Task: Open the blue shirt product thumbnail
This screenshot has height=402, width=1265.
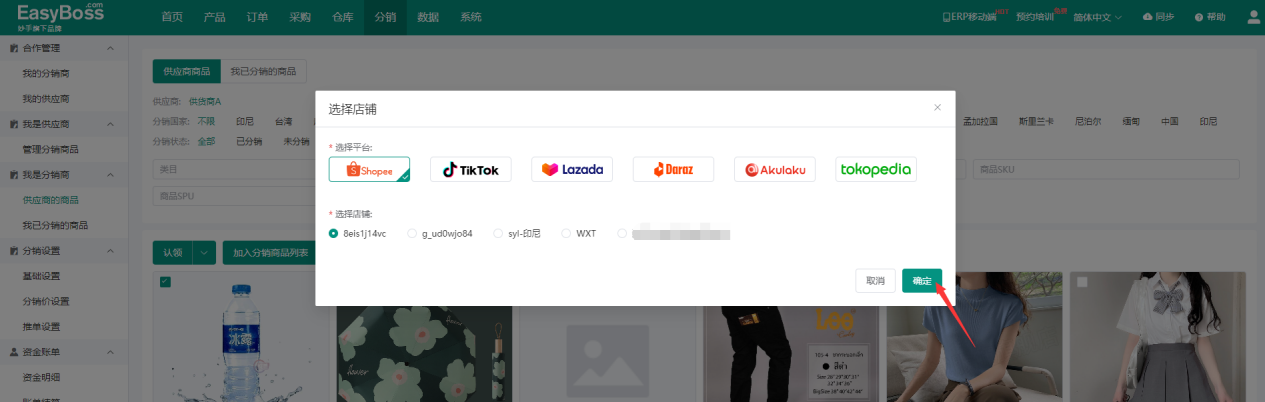Action: point(973,337)
